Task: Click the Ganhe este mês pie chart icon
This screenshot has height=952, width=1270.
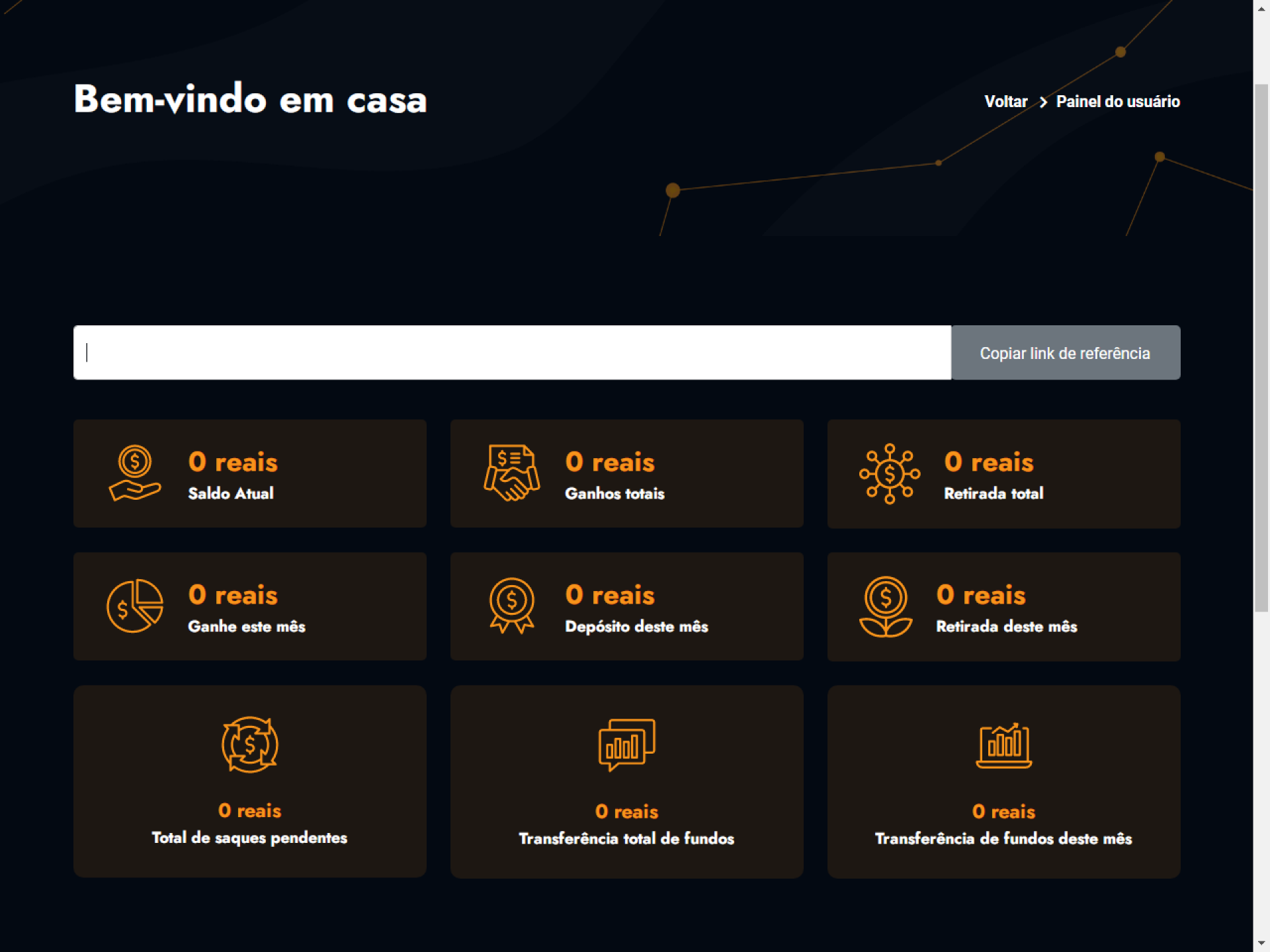Action: pyautogui.click(x=134, y=606)
